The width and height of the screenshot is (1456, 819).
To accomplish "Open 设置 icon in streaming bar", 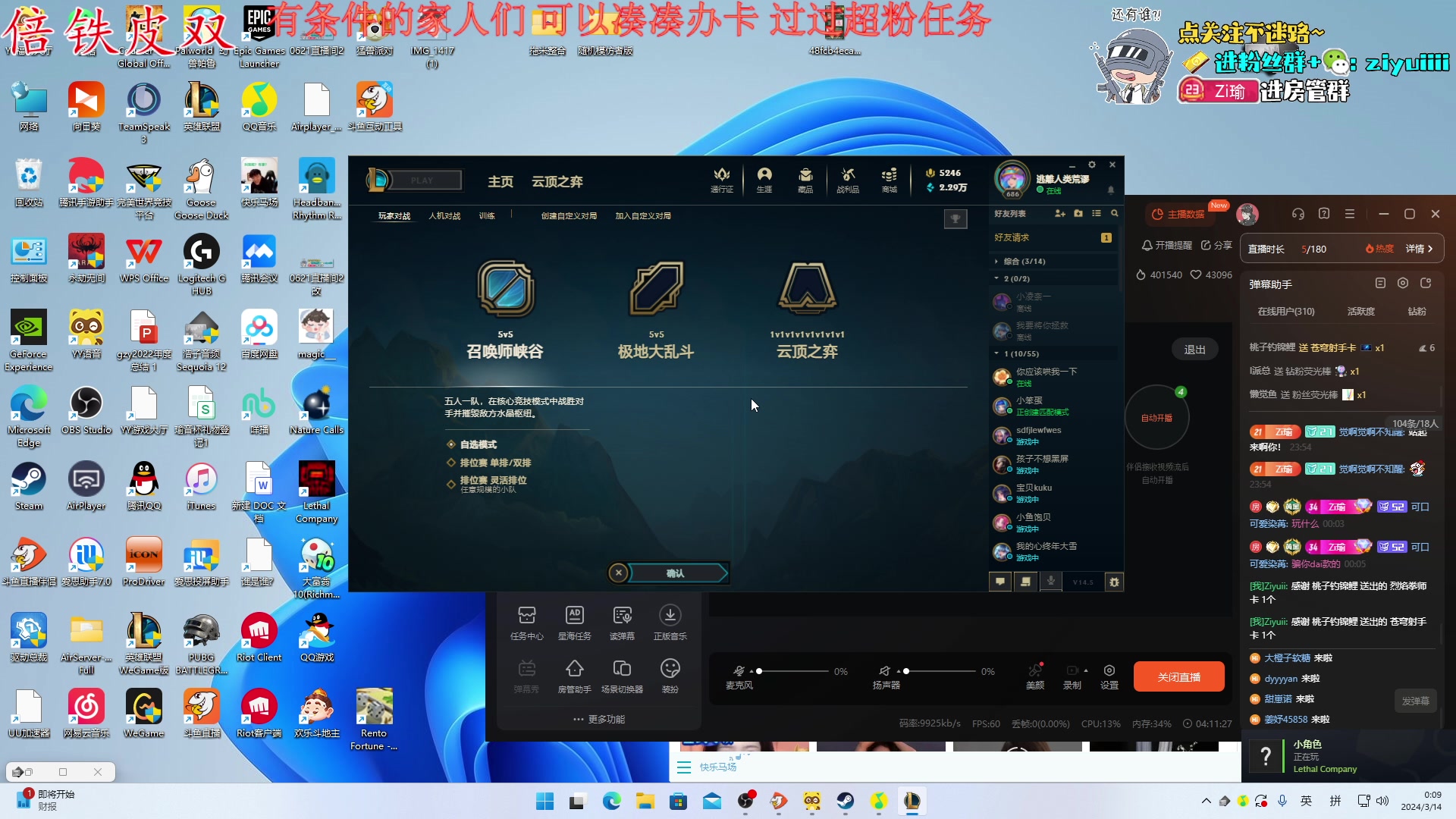I will pyautogui.click(x=1109, y=676).
